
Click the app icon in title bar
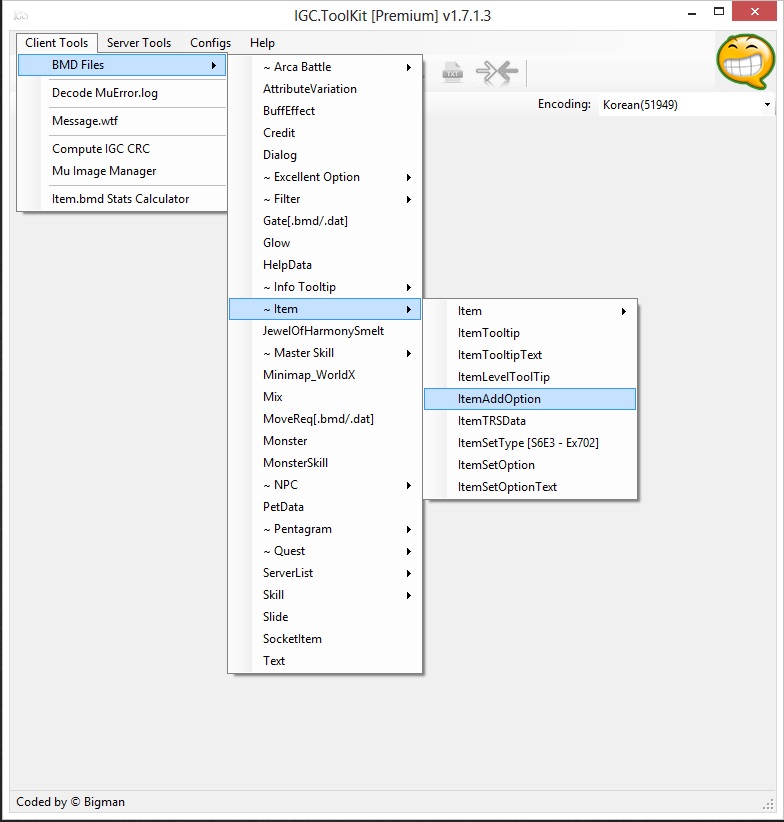(x=21, y=16)
